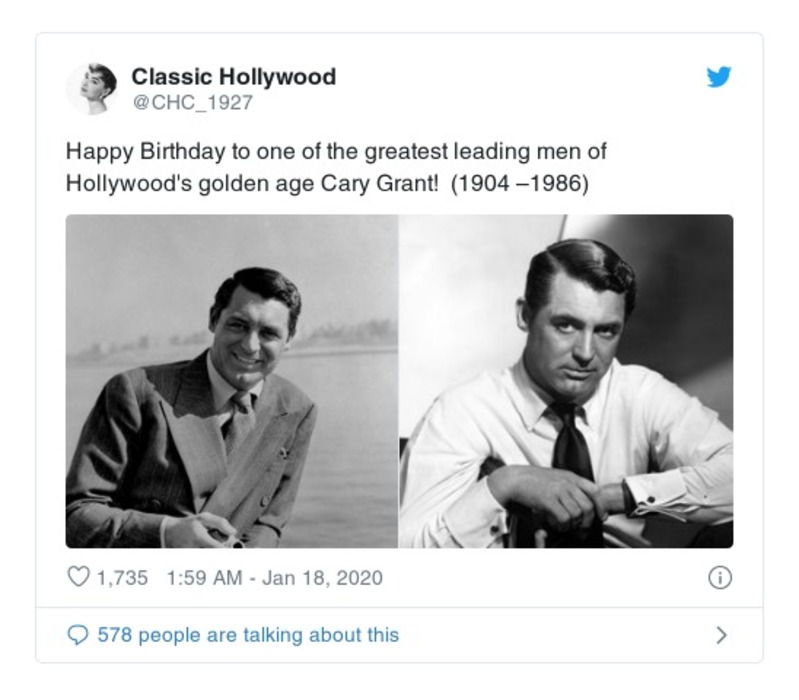Open "578 people are talking about this"
Viewport: 799px width, 700px height.
tap(247, 635)
